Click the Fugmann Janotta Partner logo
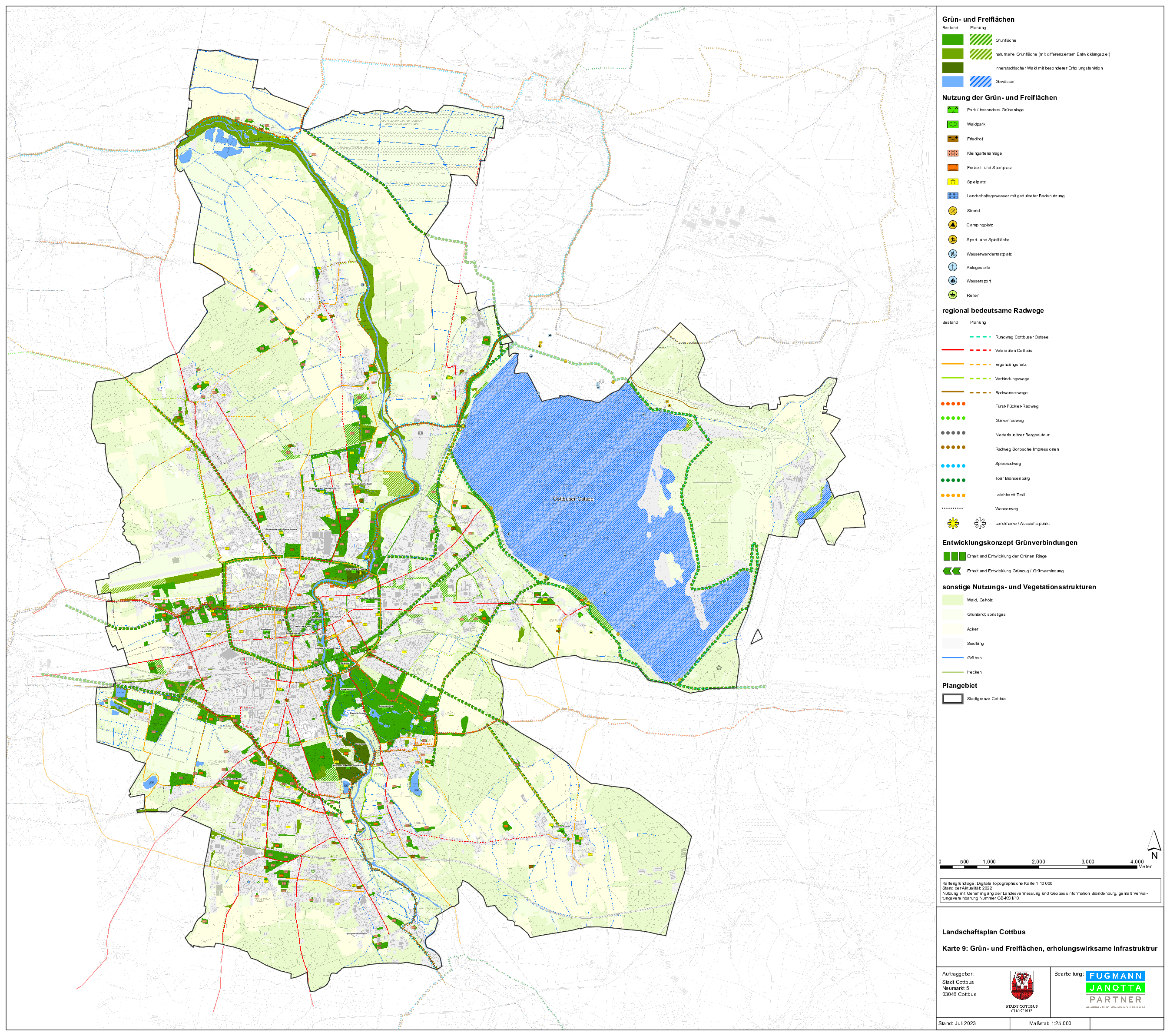 pyautogui.click(x=1115, y=989)
